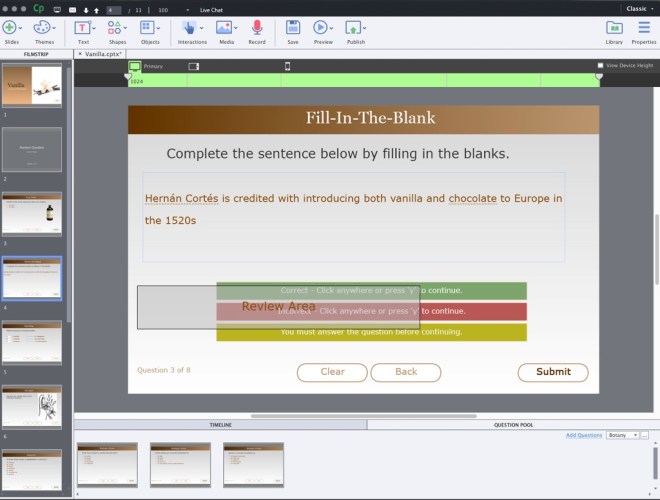Click the Text tool icon
The height and width of the screenshot is (500, 660).
point(82,28)
